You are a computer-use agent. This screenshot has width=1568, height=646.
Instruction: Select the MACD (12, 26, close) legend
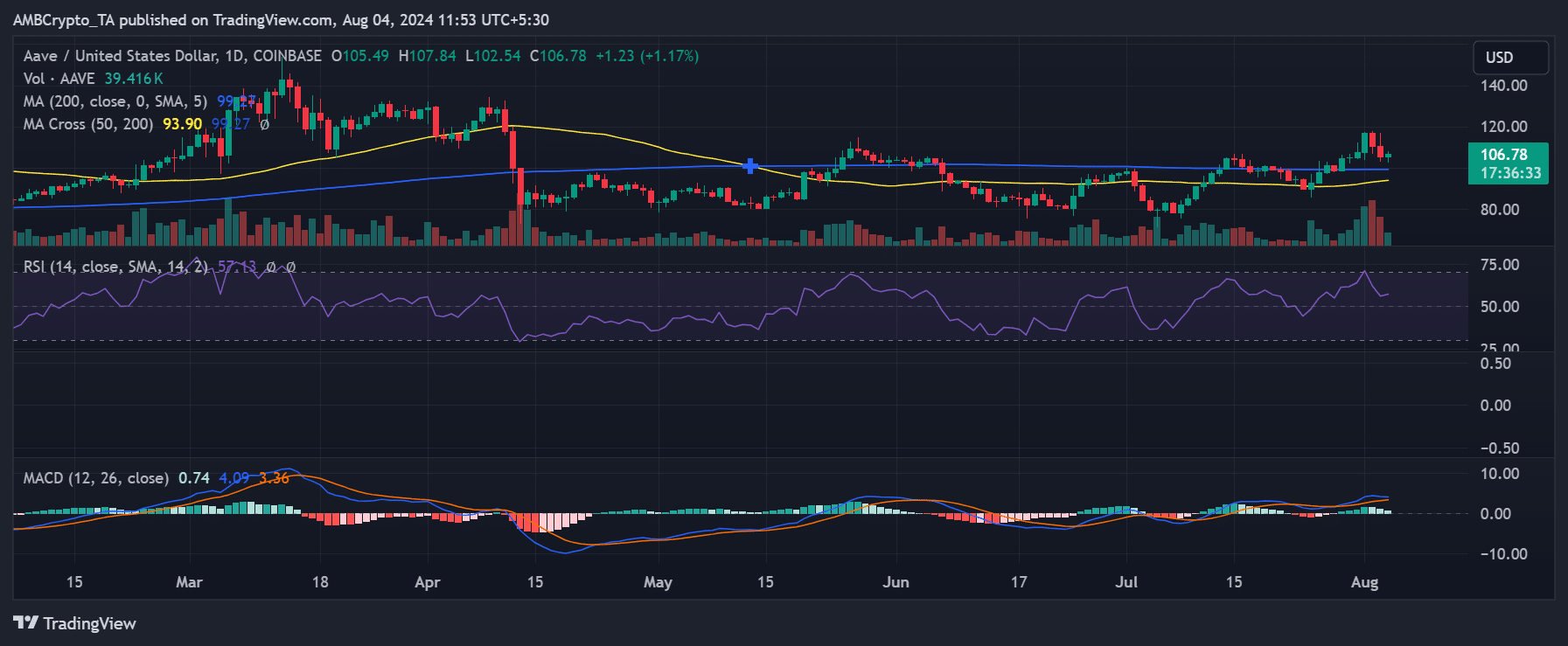[x=96, y=478]
